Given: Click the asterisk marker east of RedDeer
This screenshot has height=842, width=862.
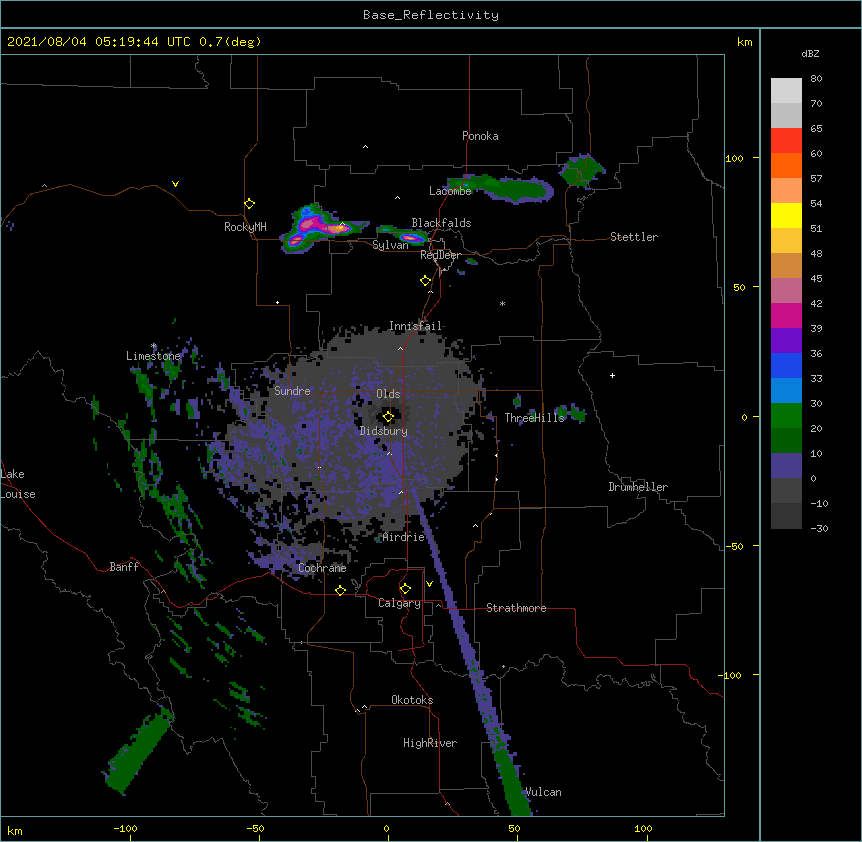Looking at the screenshot, I should click(502, 303).
